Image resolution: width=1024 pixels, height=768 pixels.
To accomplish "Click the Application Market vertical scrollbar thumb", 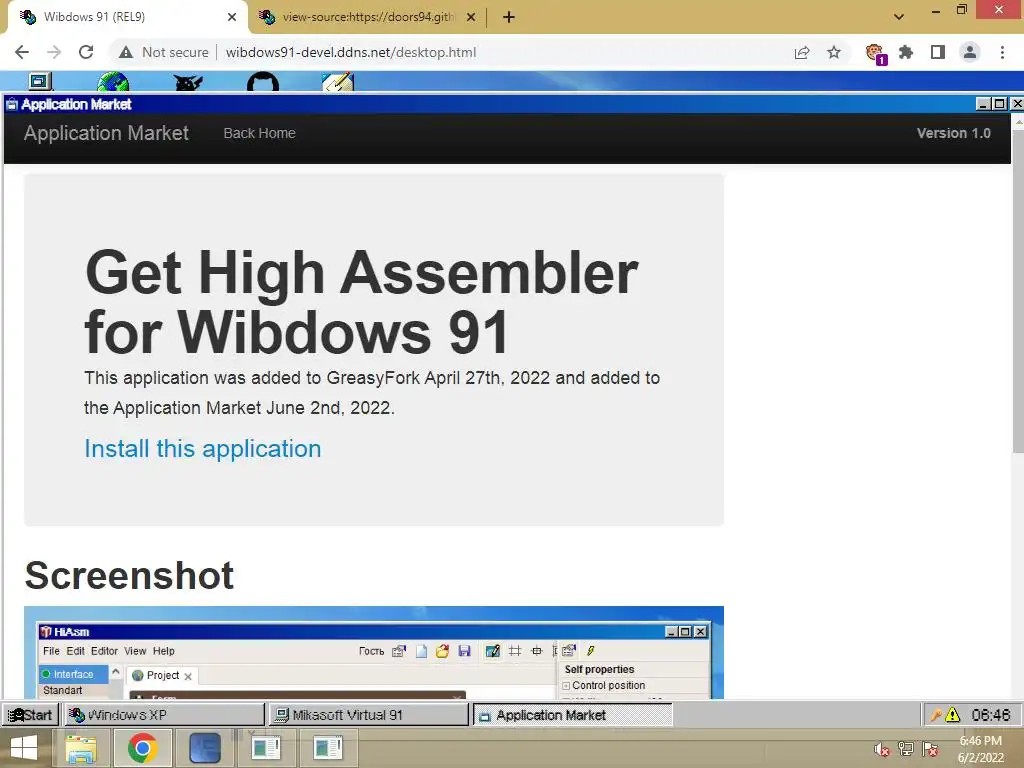I will pos(1017,291).
